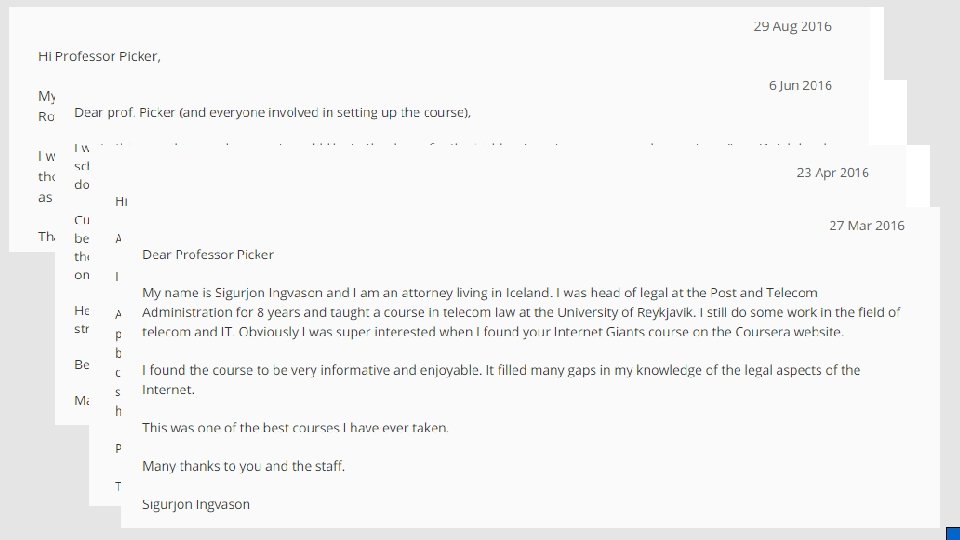Select the 6 Jun 2016 date
The image size is (960, 540).
click(x=800, y=86)
